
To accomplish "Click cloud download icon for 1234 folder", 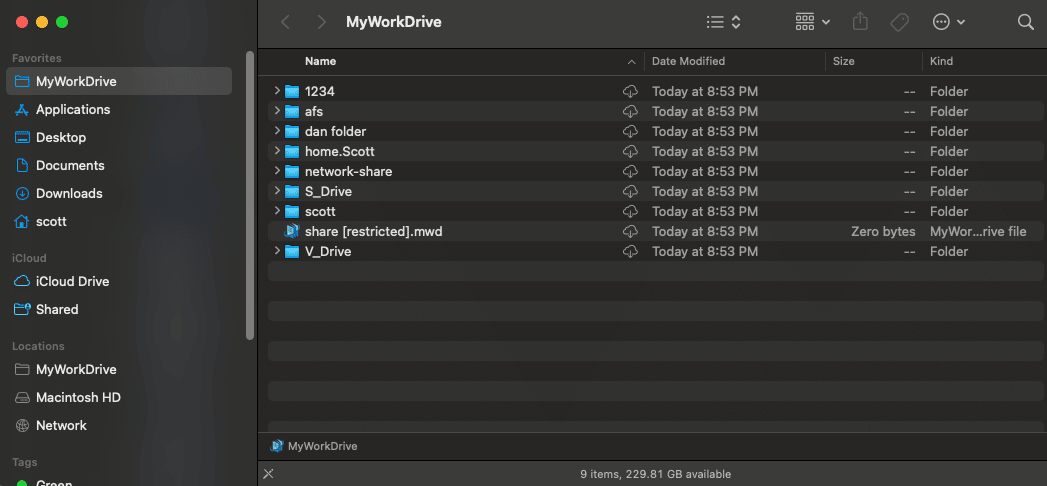I will pyautogui.click(x=630, y=91).
